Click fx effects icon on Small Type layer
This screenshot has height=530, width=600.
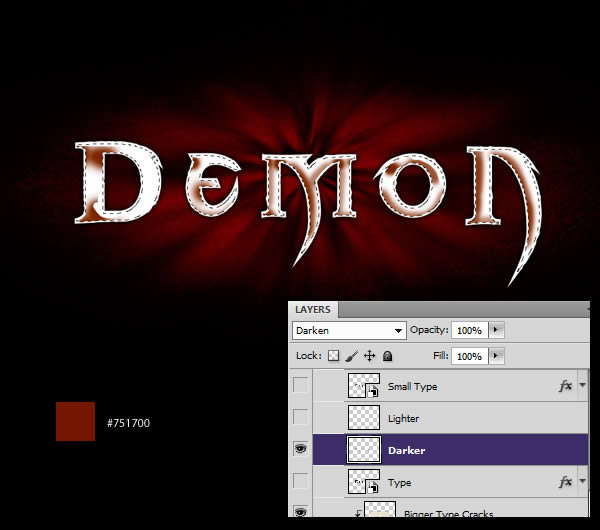(x=566, y=386)
